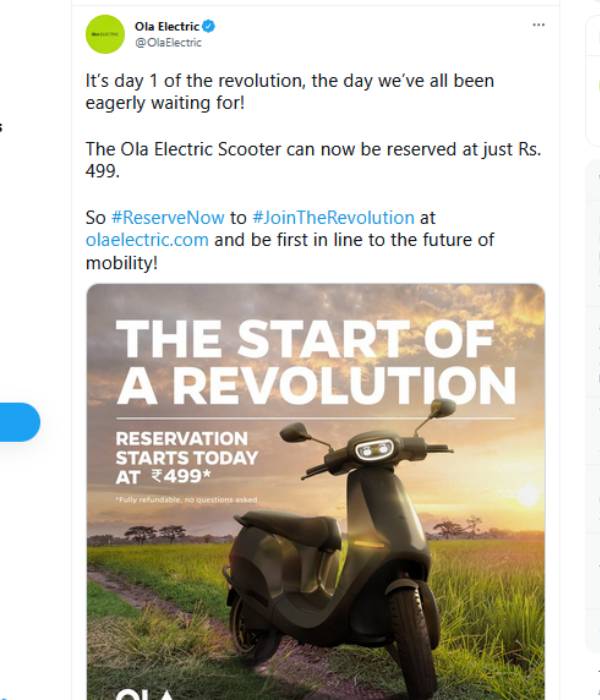Open the Ola Electric display name profile
The width and height of the screenshot is (600, 700).
tap(166, 26)
